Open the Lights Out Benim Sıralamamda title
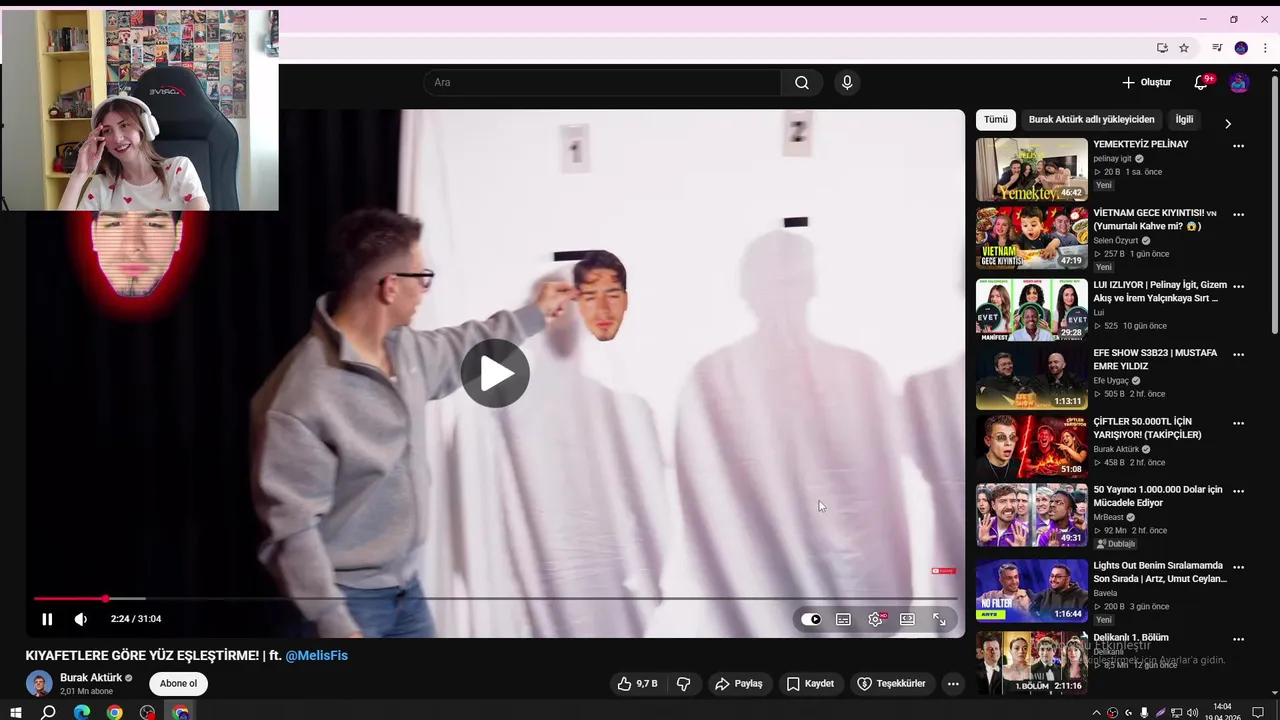Image resolution: width=1280 pixels, height=720 pixels. click(1160, 572)
